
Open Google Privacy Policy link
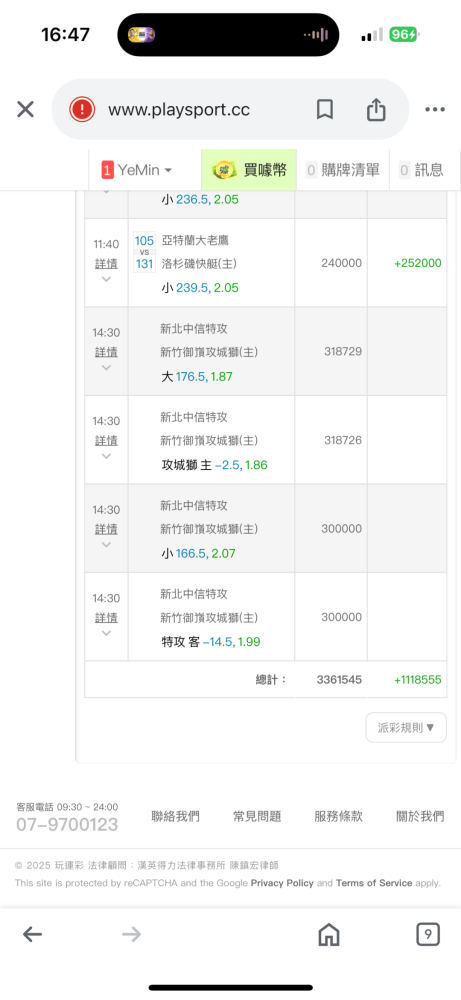pos(282,883)
